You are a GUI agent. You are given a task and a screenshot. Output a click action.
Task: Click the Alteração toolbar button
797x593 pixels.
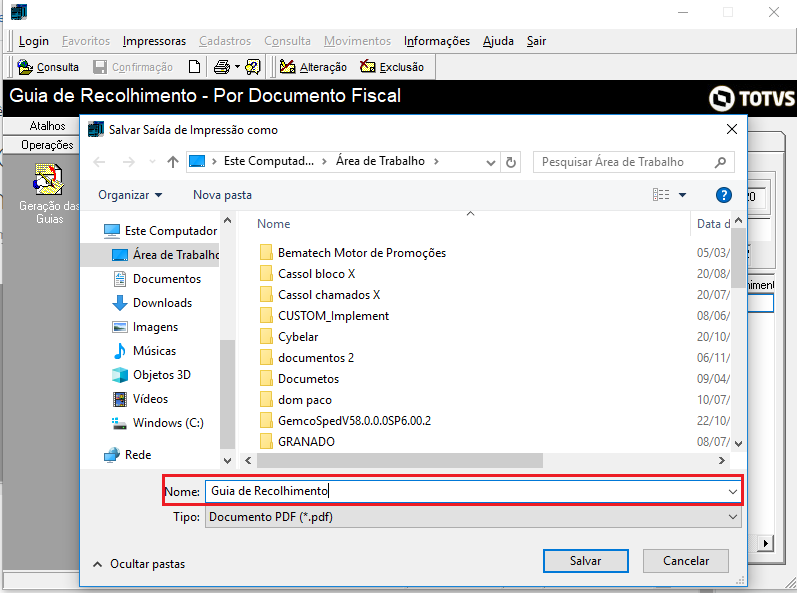tap(313, 67)
